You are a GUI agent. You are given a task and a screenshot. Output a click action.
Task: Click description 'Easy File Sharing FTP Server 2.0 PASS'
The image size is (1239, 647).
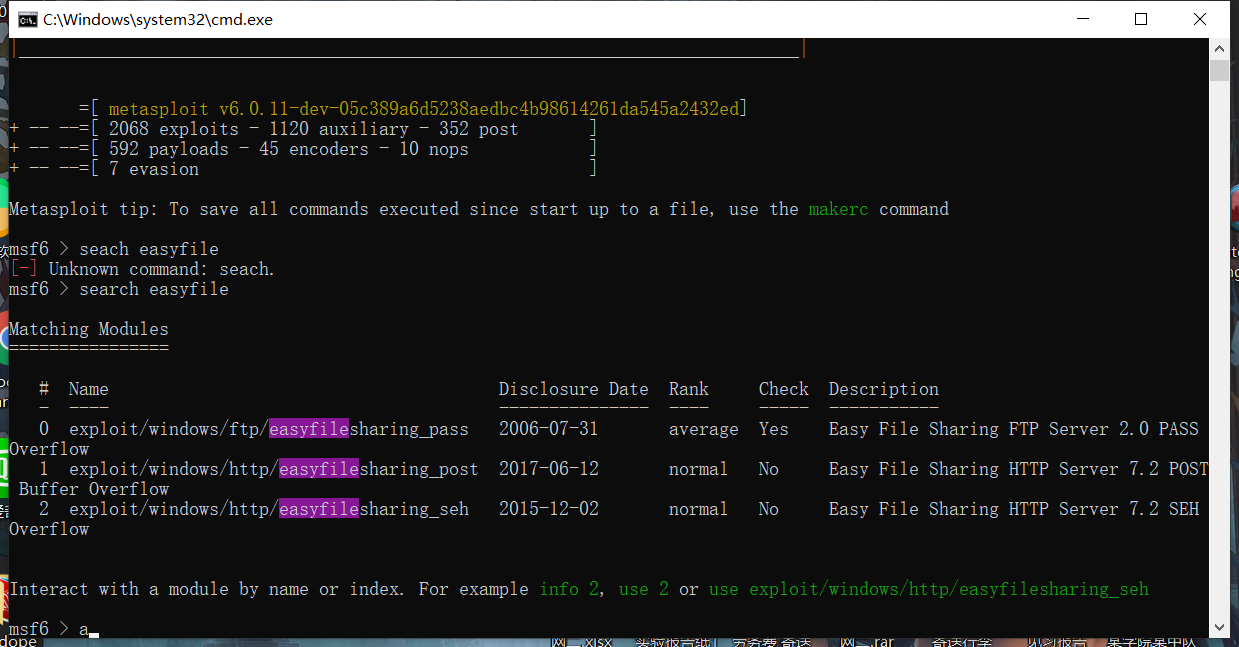click(1014, 429)
